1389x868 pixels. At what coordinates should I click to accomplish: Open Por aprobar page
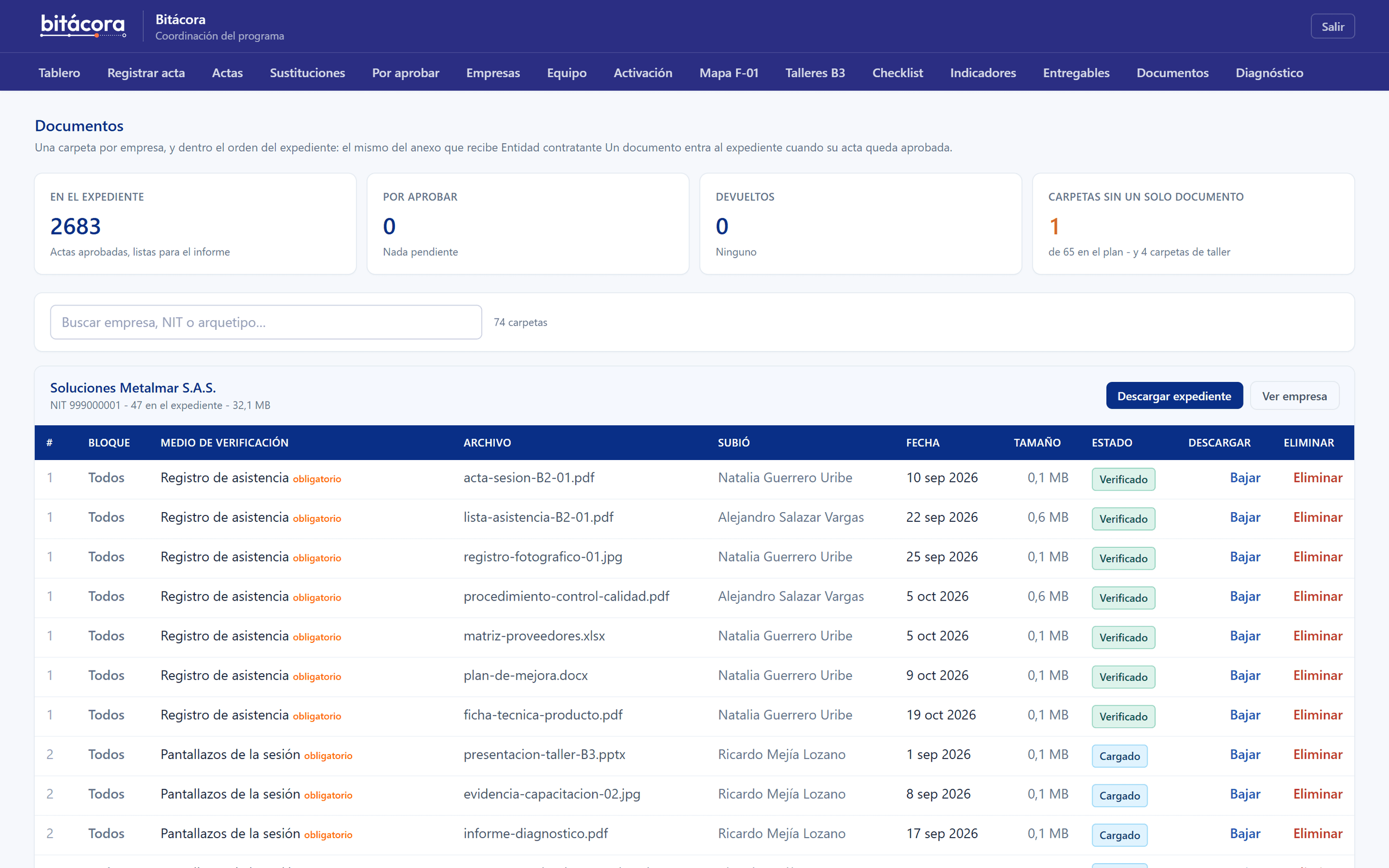tap(405, 73)
